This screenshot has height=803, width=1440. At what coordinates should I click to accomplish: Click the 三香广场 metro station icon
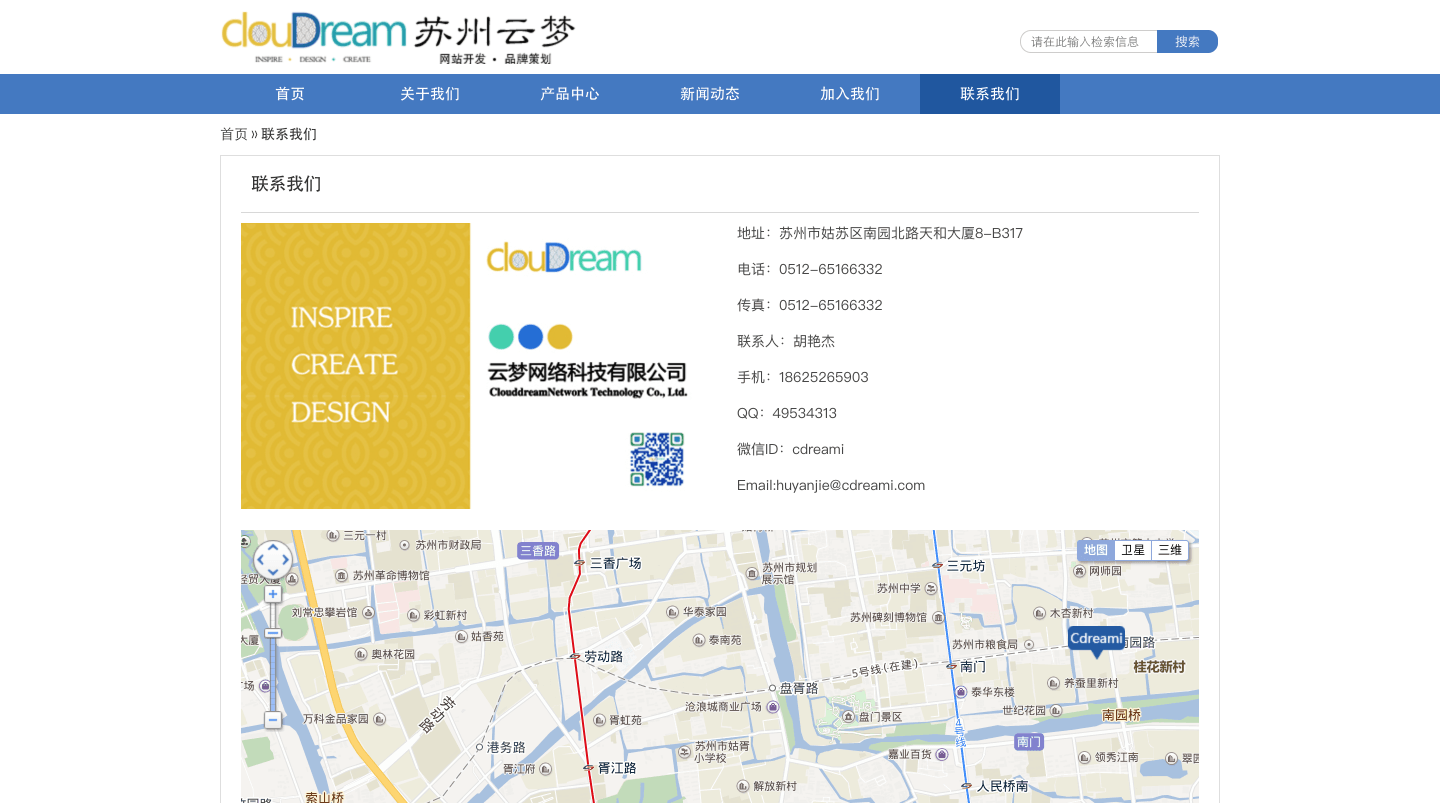tap(579, 564)
